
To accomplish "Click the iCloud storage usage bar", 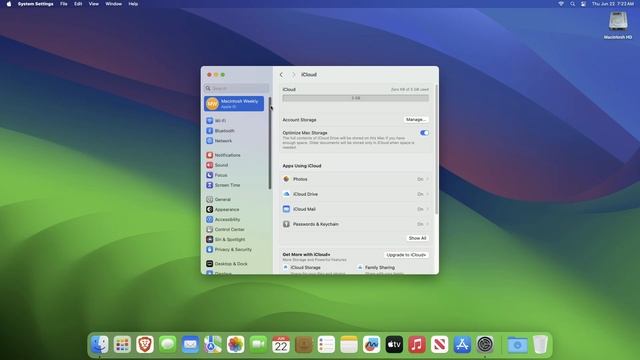I will pos(356,98).
